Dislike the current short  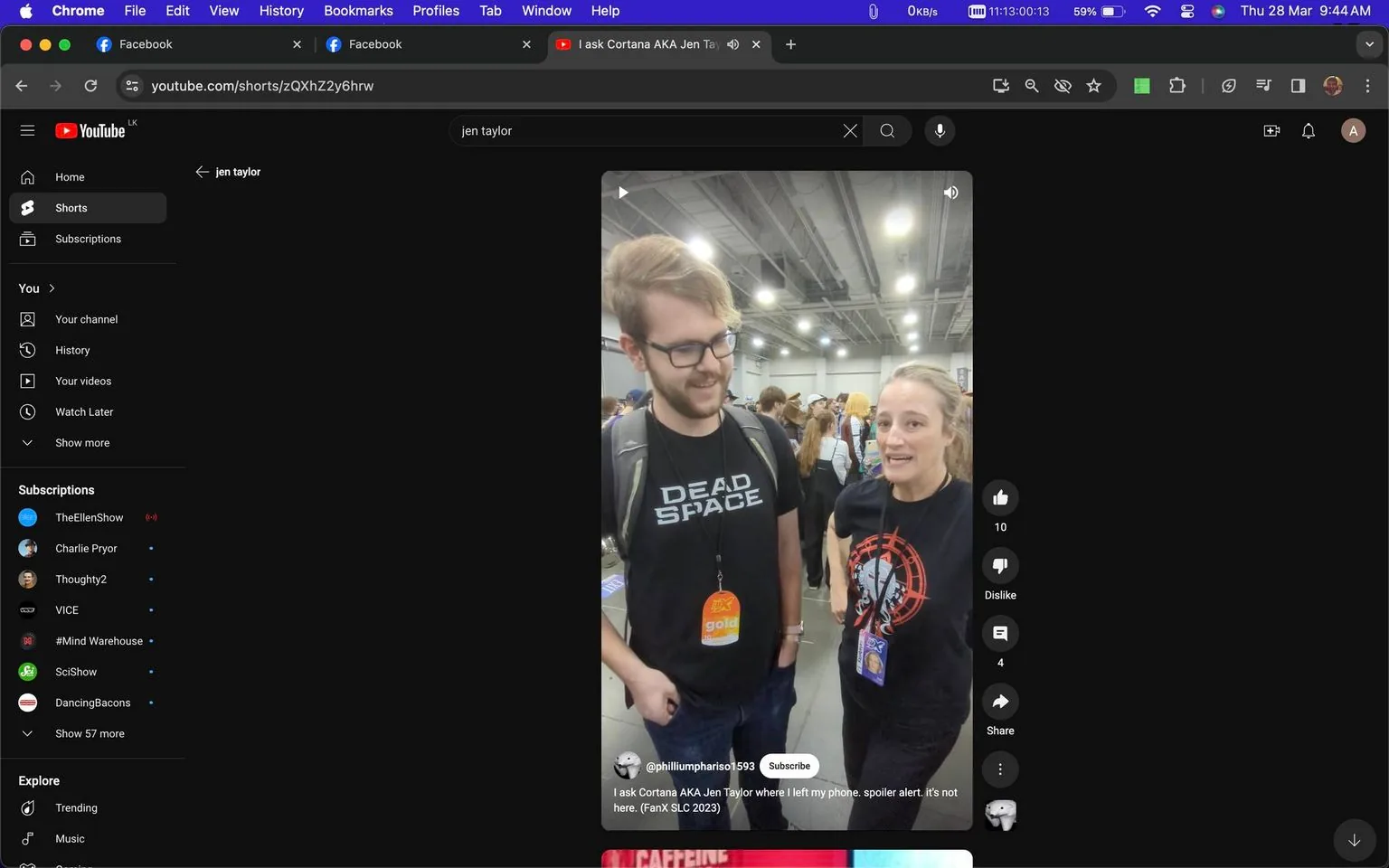point(999,565)
